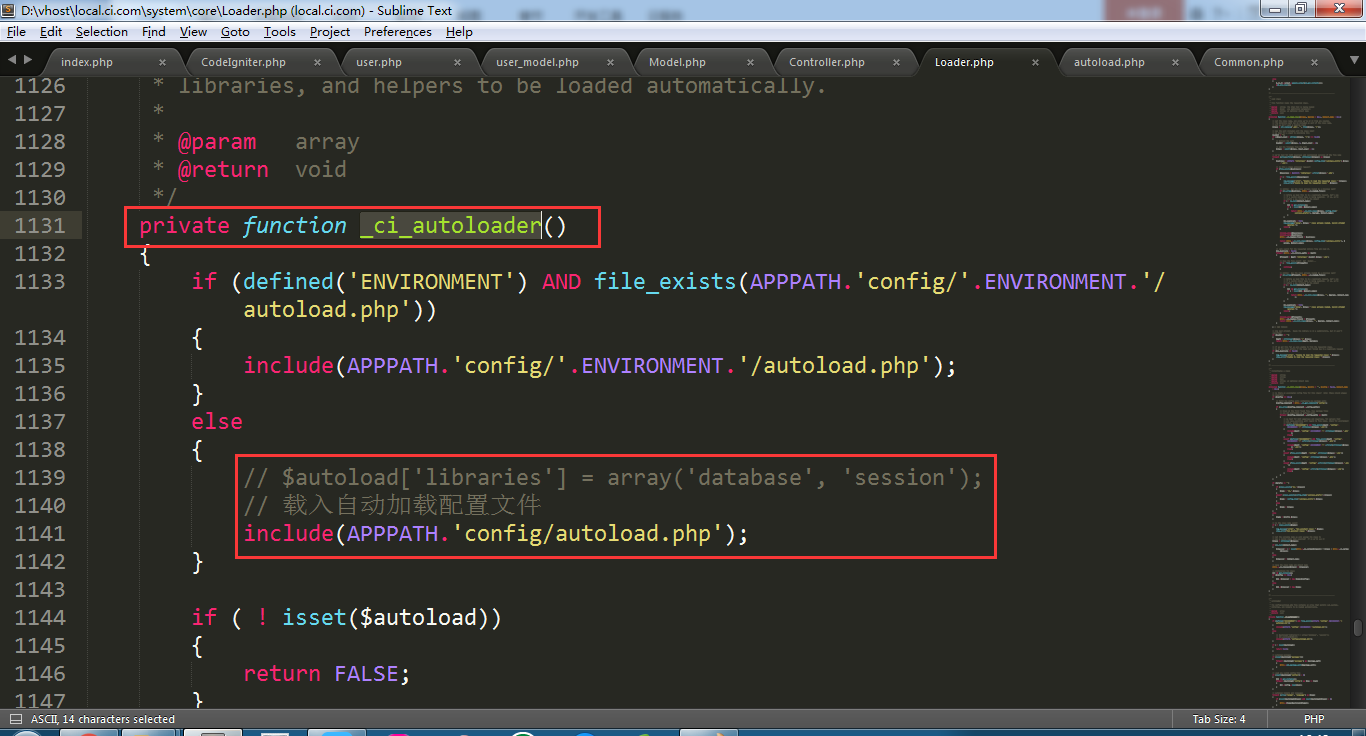Switch to the autoload.php tab
1366x736 pixels.
coord(1108,62)
